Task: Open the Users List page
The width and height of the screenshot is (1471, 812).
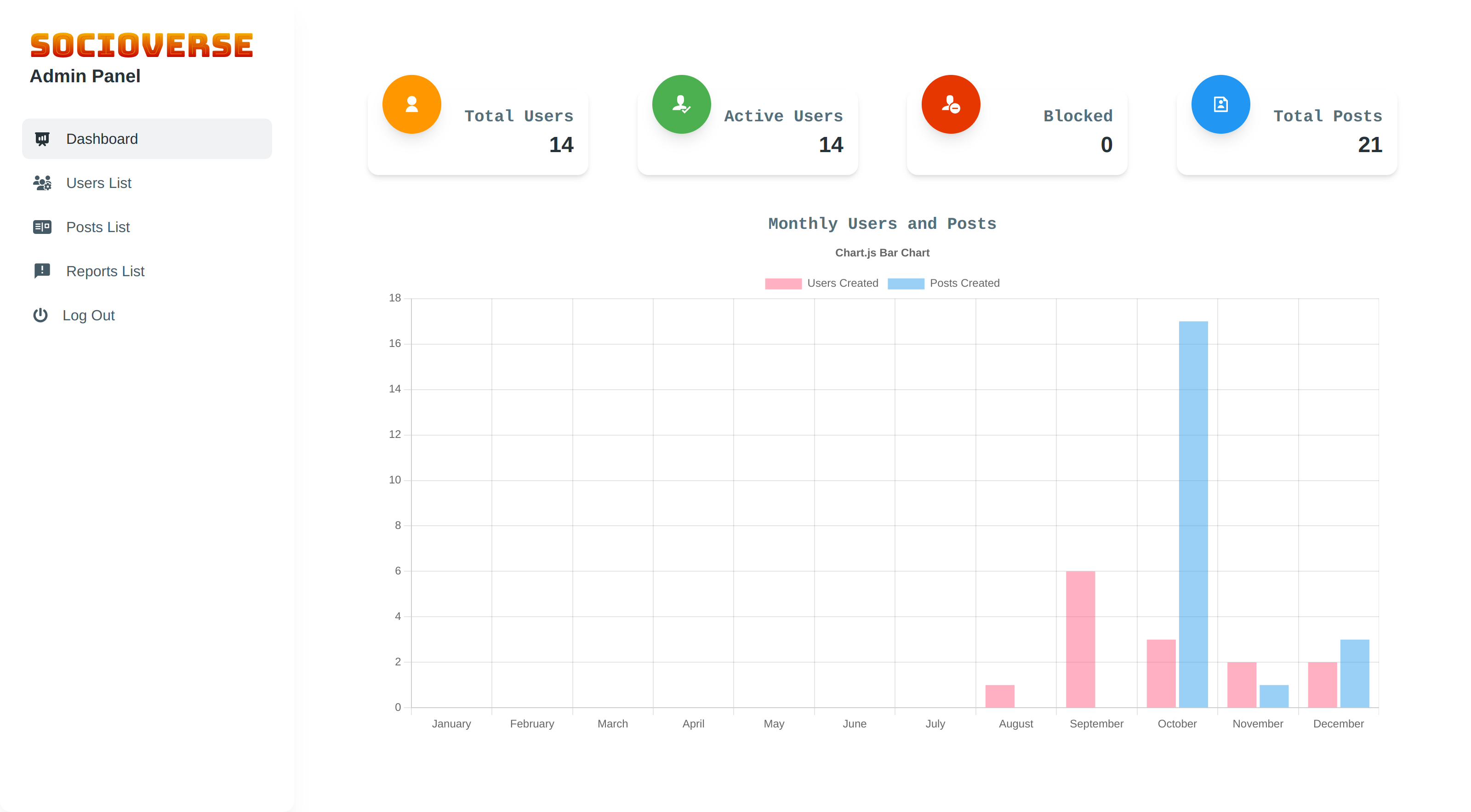Action: pos(147,183)
